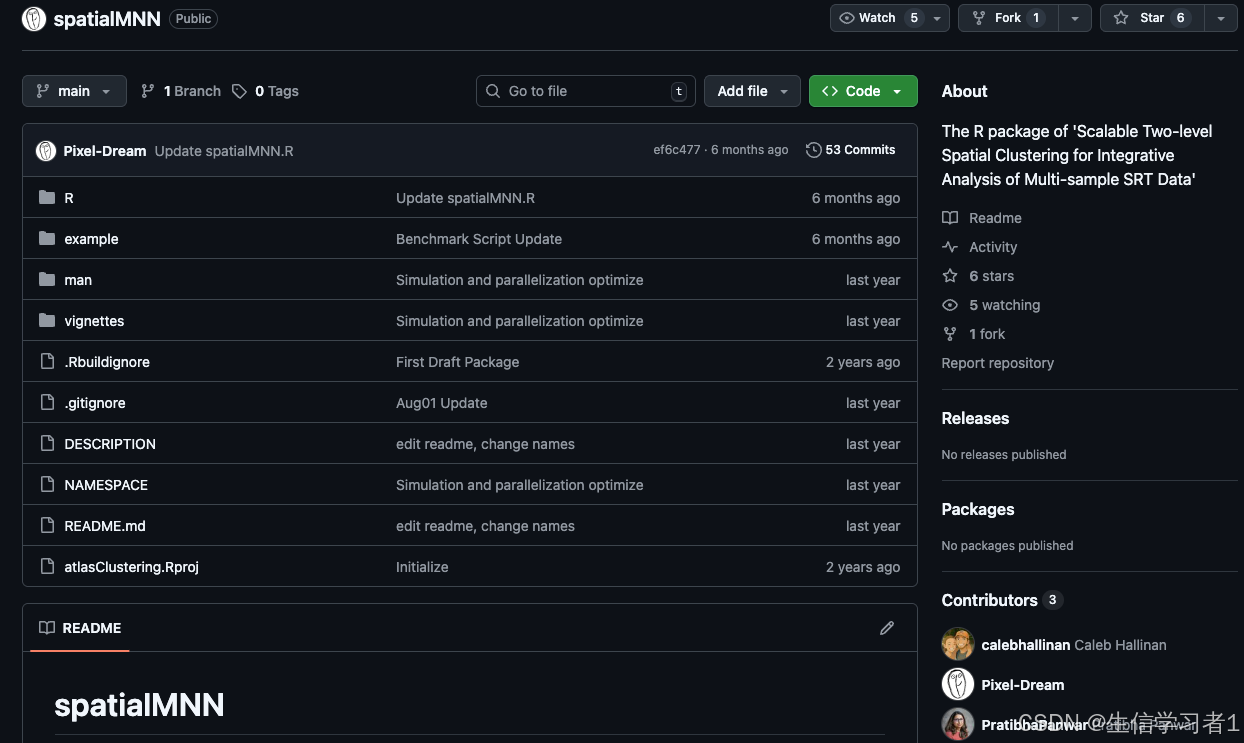Click the star icon beside 6 stars
This screenshot has width=1244, height=743.
pos(950,276)
